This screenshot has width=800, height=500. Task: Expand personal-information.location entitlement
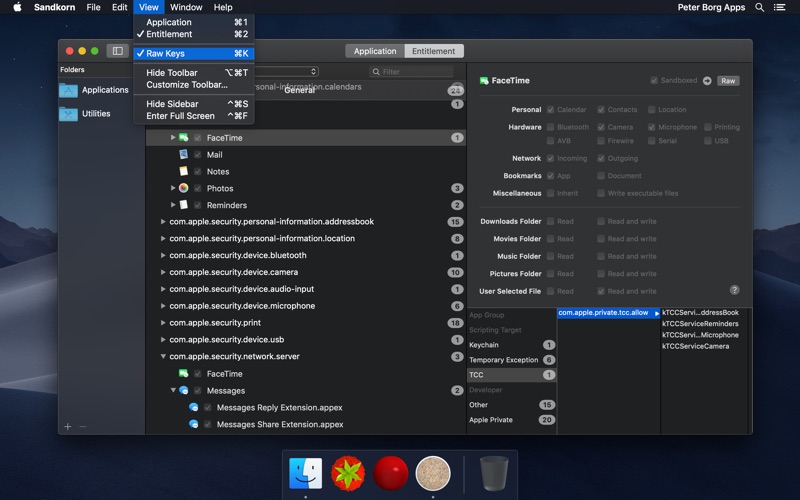point(163,238)
